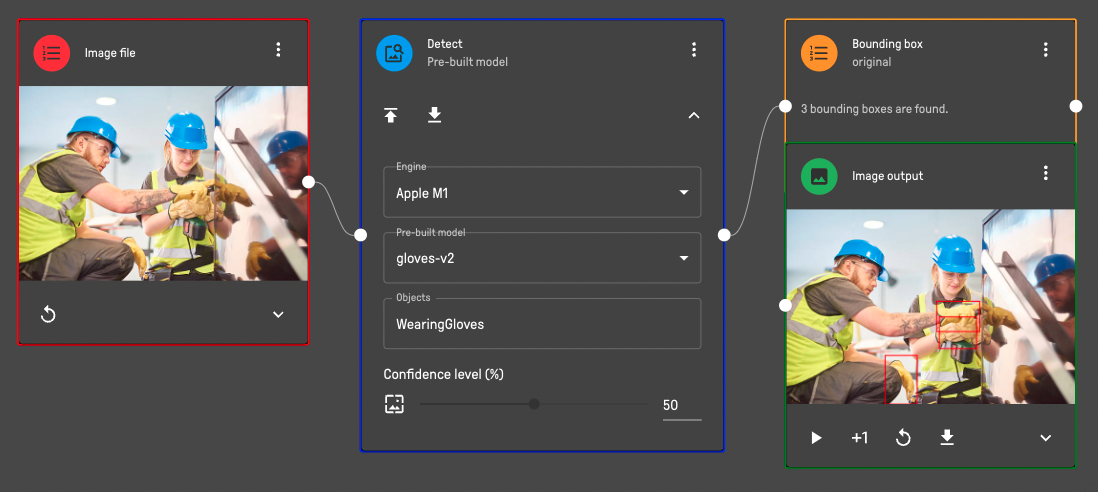Screen dimensions: 1098x492
Task: Click the confidence level image preview icon
Action: pyautogui.click(x=394, y=404)
